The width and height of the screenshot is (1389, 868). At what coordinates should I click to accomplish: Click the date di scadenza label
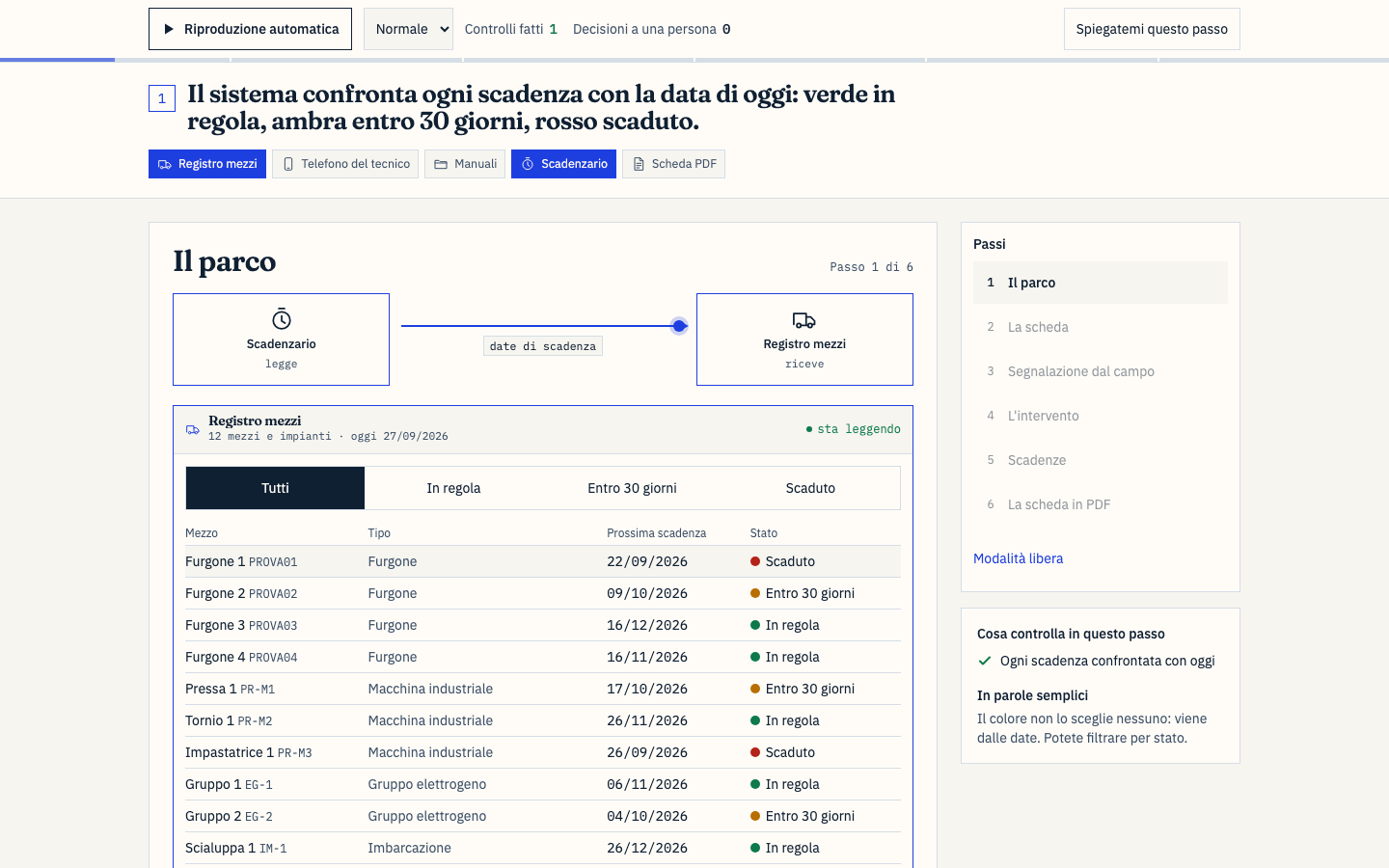543,346
